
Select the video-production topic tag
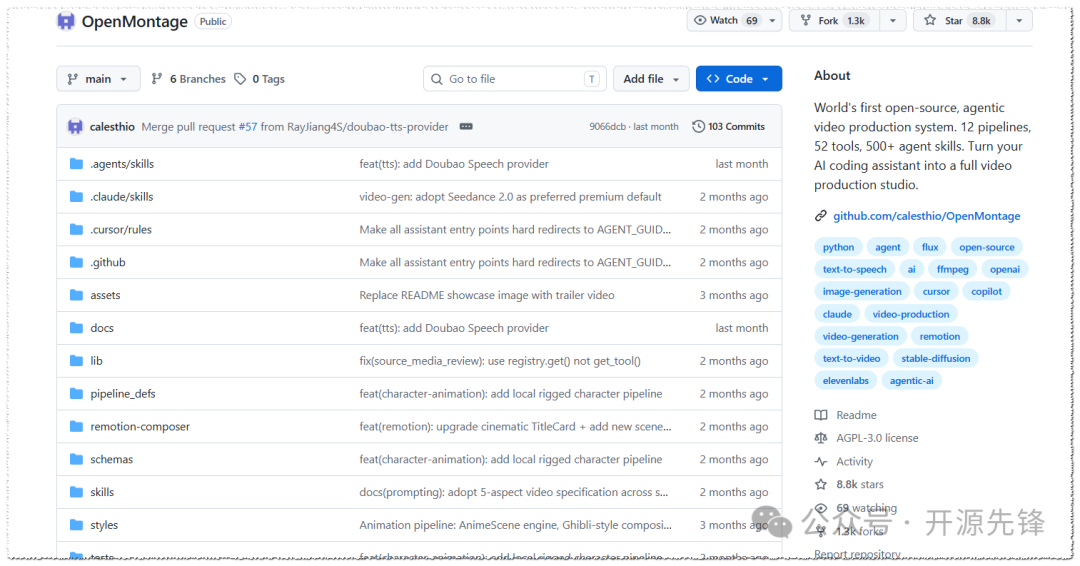[911, 314]
